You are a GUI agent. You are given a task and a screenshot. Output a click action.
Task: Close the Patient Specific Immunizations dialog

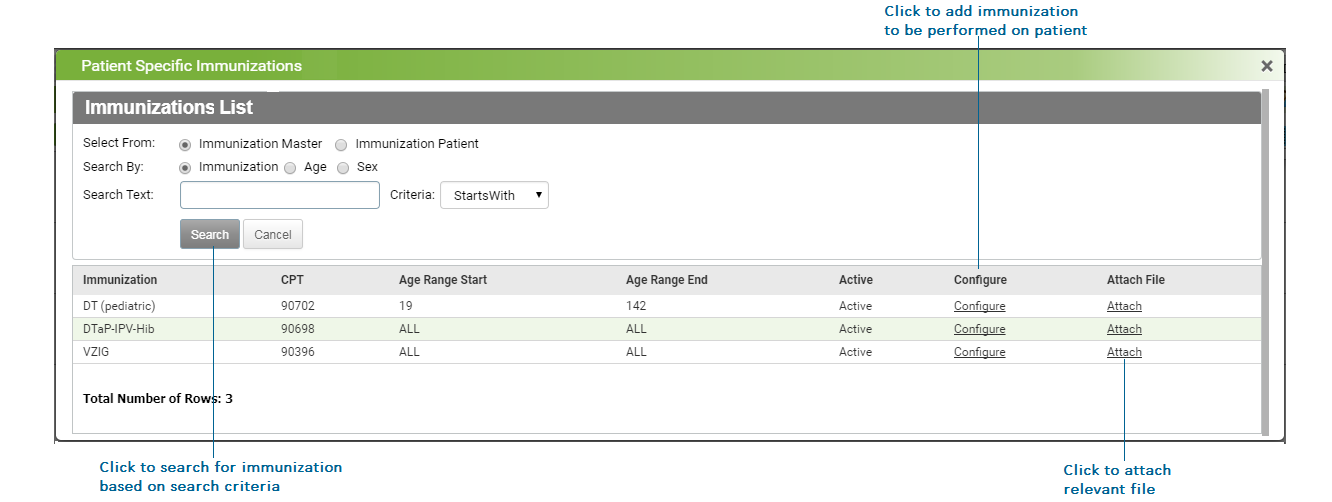pyautogui.click(x=1266, y=66)
